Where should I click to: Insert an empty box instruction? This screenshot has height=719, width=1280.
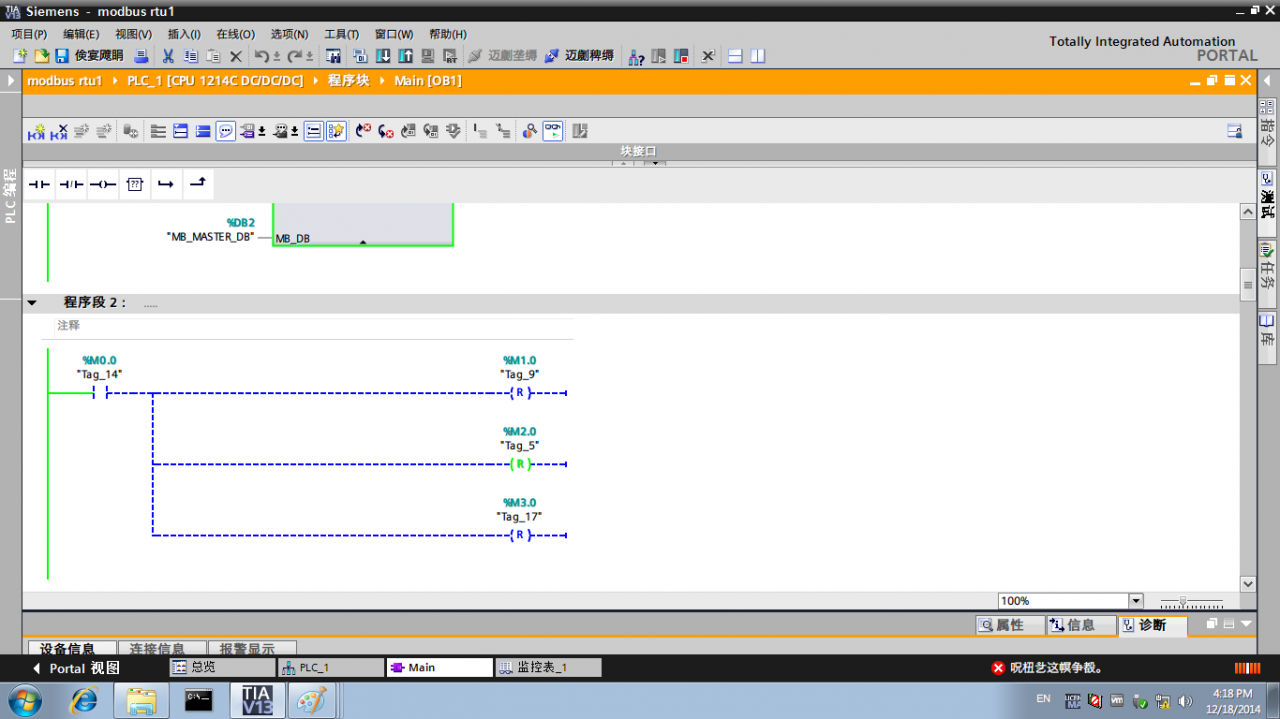[x=135, y=184]
